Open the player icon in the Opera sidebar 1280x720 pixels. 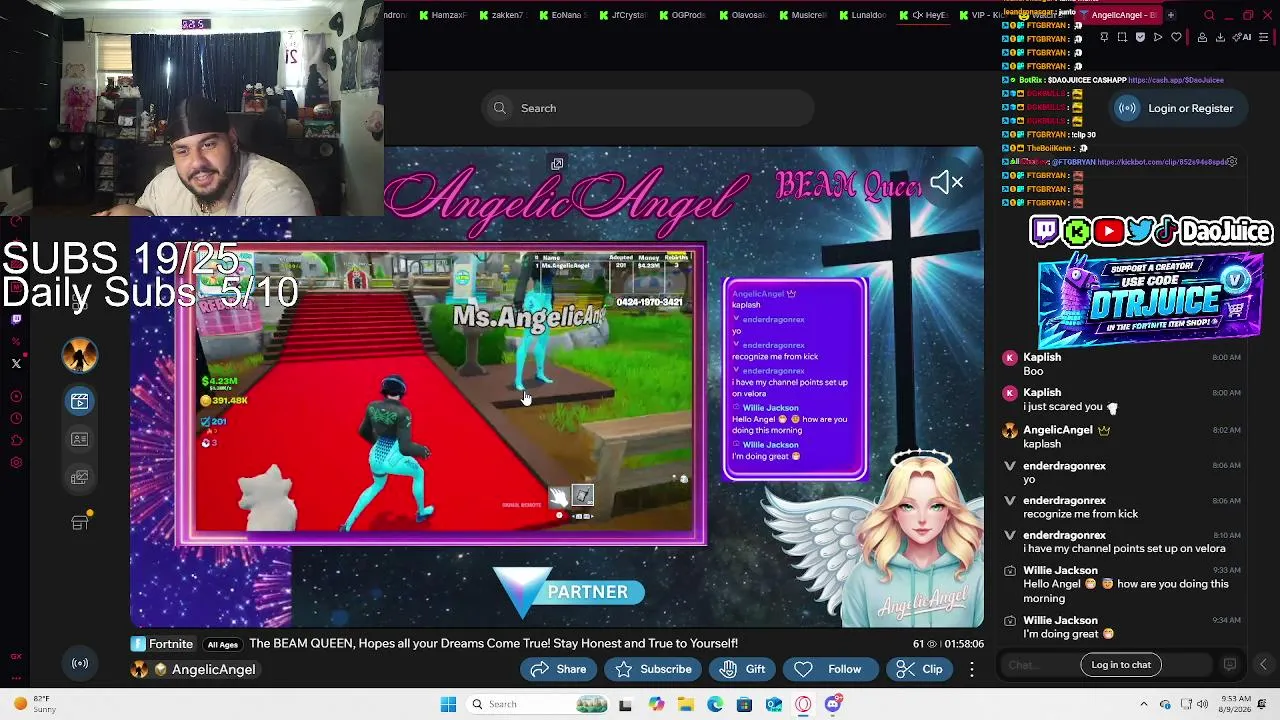click(x=16, y=396)
